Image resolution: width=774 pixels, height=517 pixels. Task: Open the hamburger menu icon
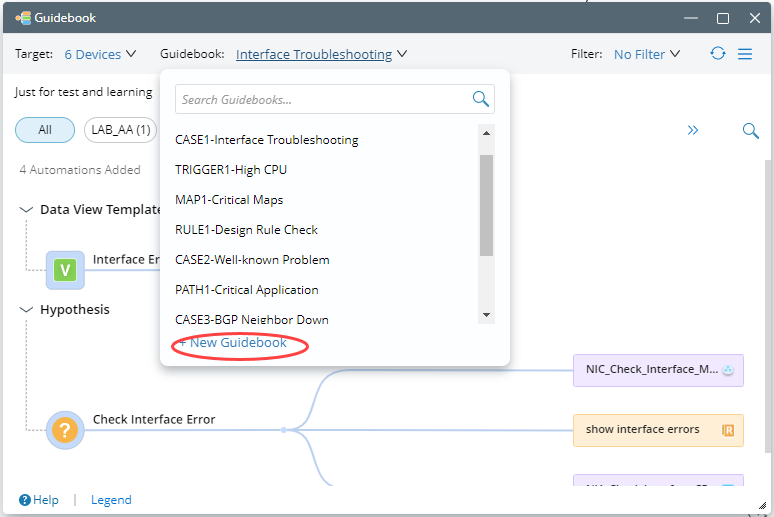[x=745, y=54]
